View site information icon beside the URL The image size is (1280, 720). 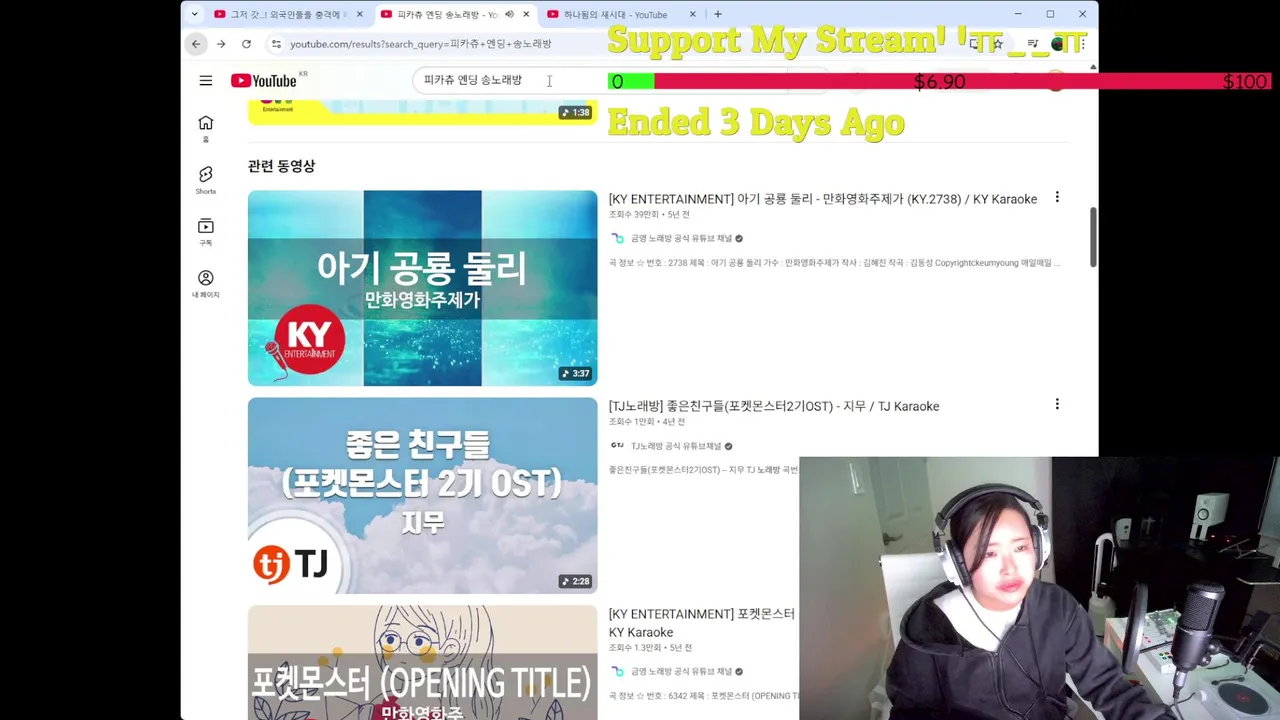point(276,44)
